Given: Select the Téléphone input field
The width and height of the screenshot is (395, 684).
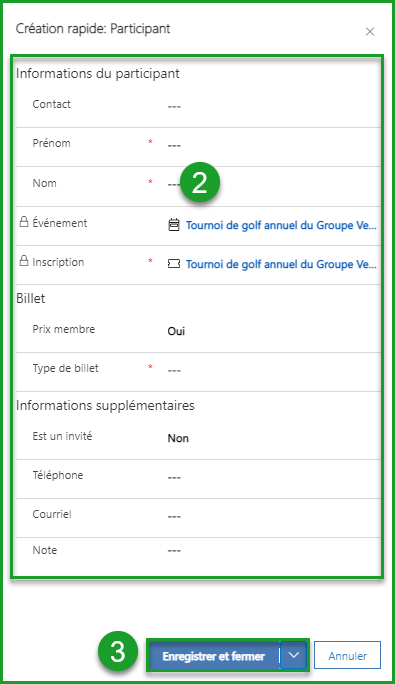Looking at the screenshot, I should click(x=271, y=477).
